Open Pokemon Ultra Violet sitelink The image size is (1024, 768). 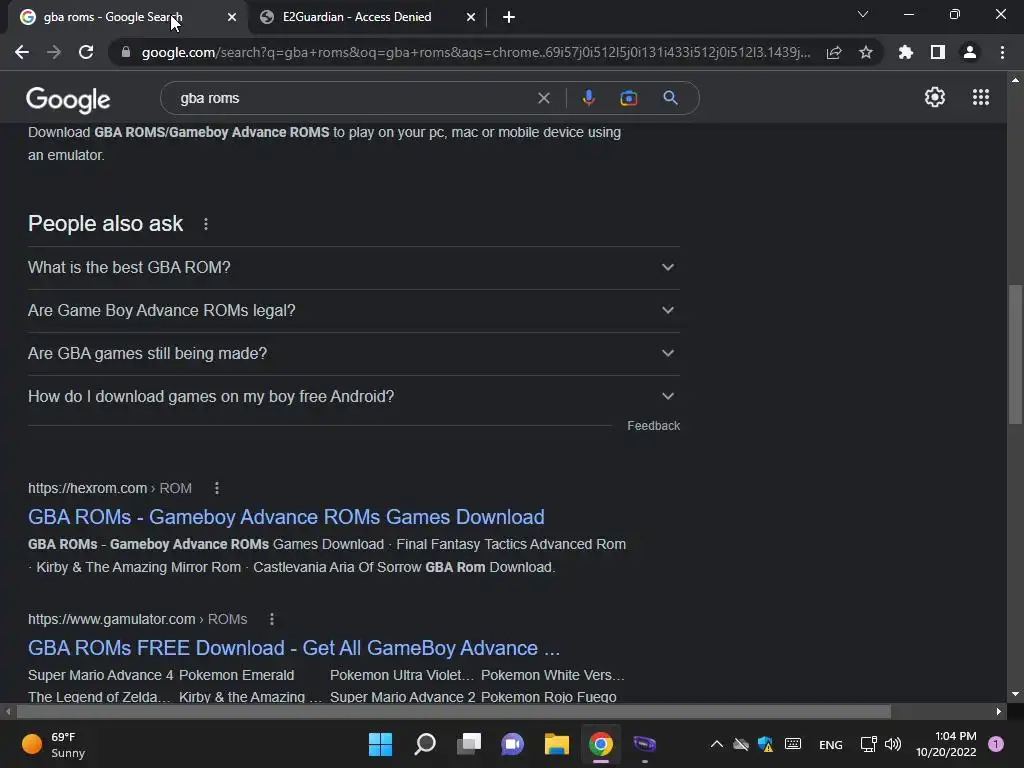coord(402,675)
